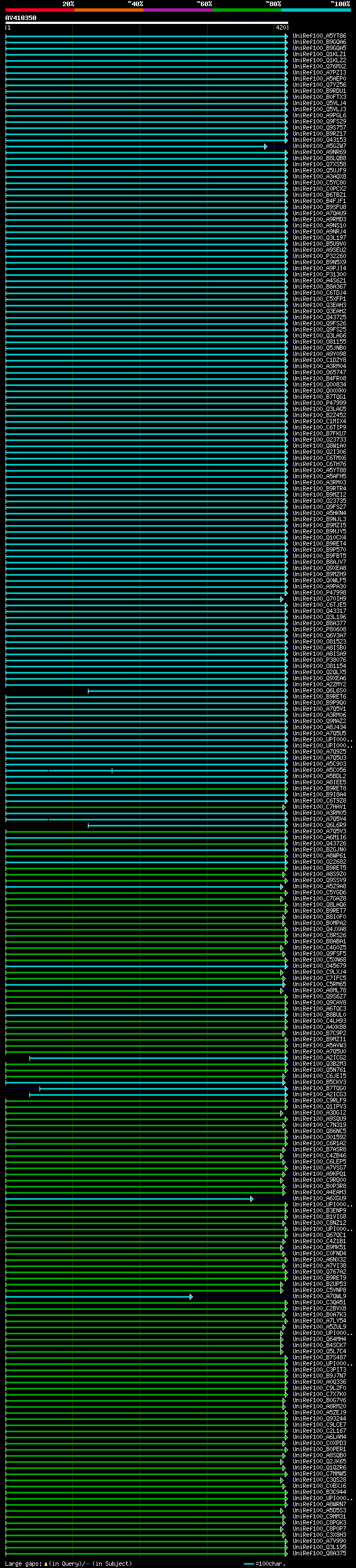Select hit label UniRef100_Q6L6R9

(x=319, y=825)
